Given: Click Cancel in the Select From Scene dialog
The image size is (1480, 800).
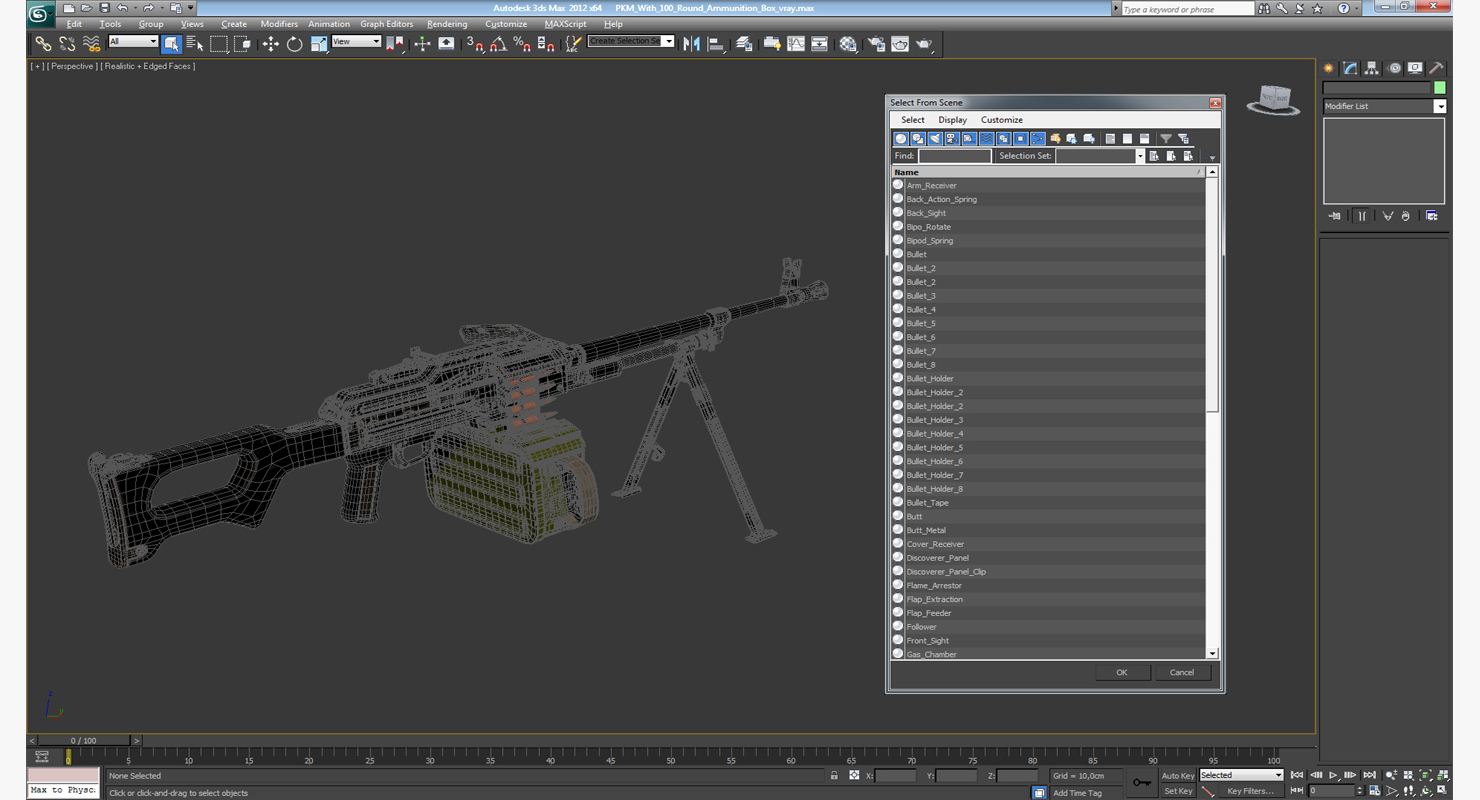Looking at the screenshot, I should tap(1182, 672).
